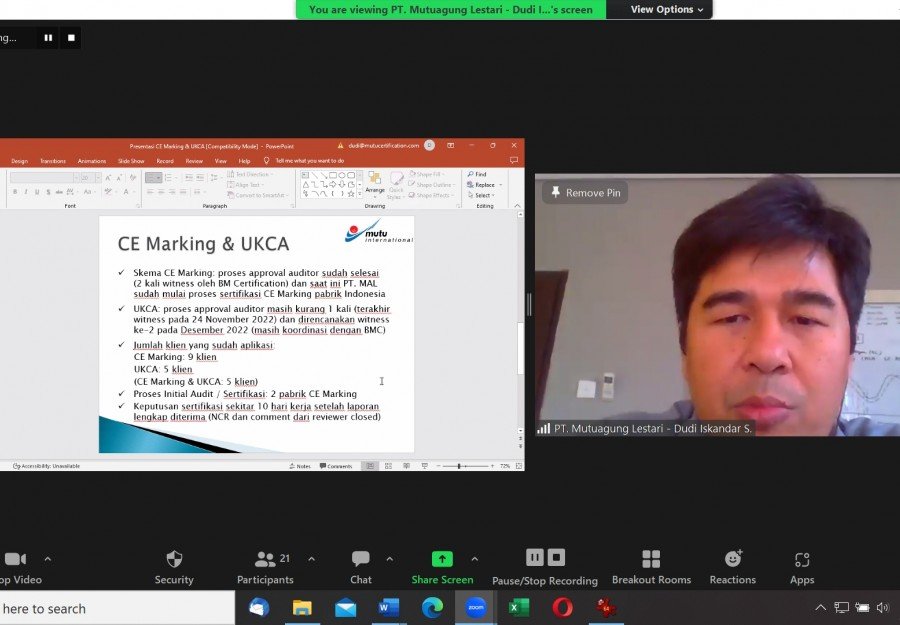Expand video options arrow beside Stop Video

[48, 558]
